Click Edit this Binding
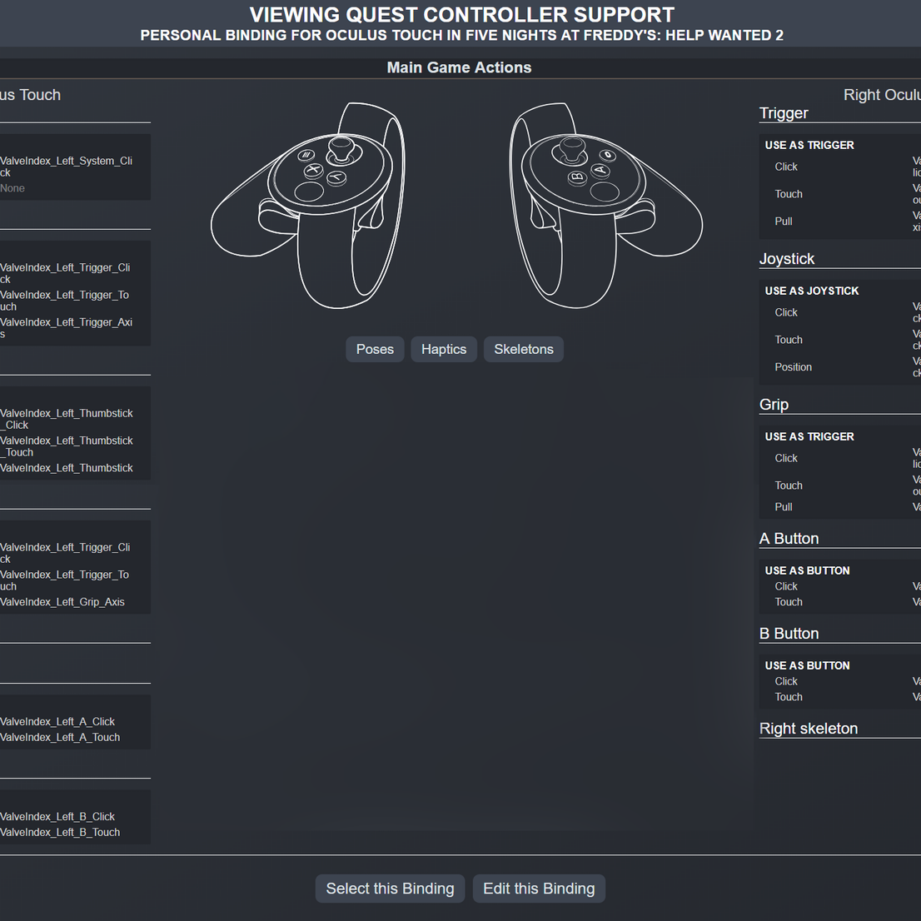The width and height of the screenshot is (921, 921). 539,889
